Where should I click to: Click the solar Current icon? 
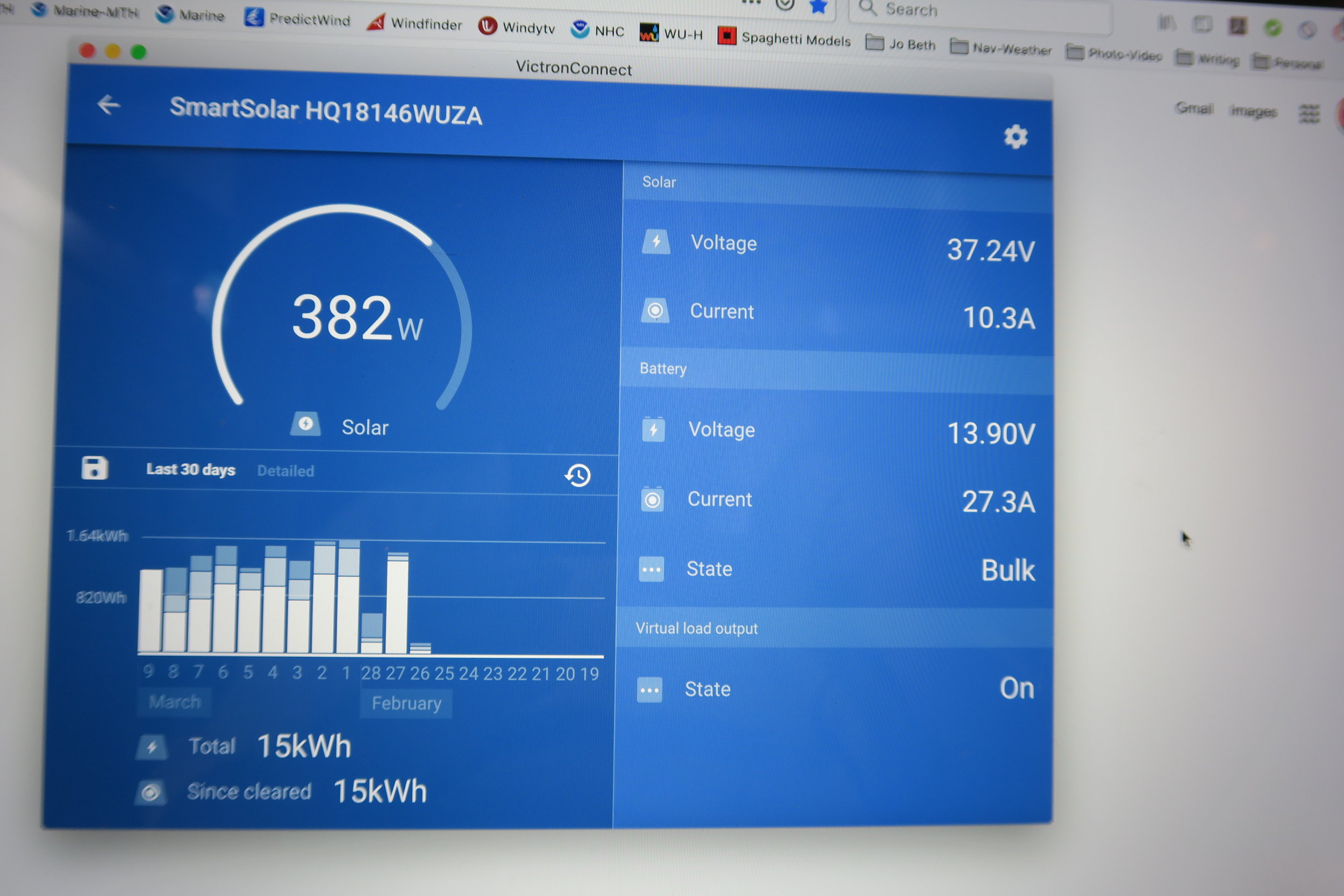655,310
